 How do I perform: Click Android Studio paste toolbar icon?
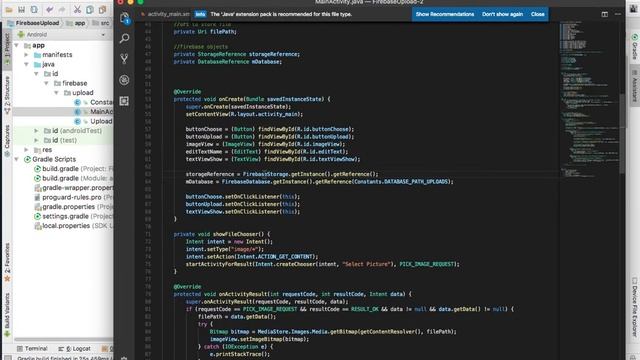102,9
